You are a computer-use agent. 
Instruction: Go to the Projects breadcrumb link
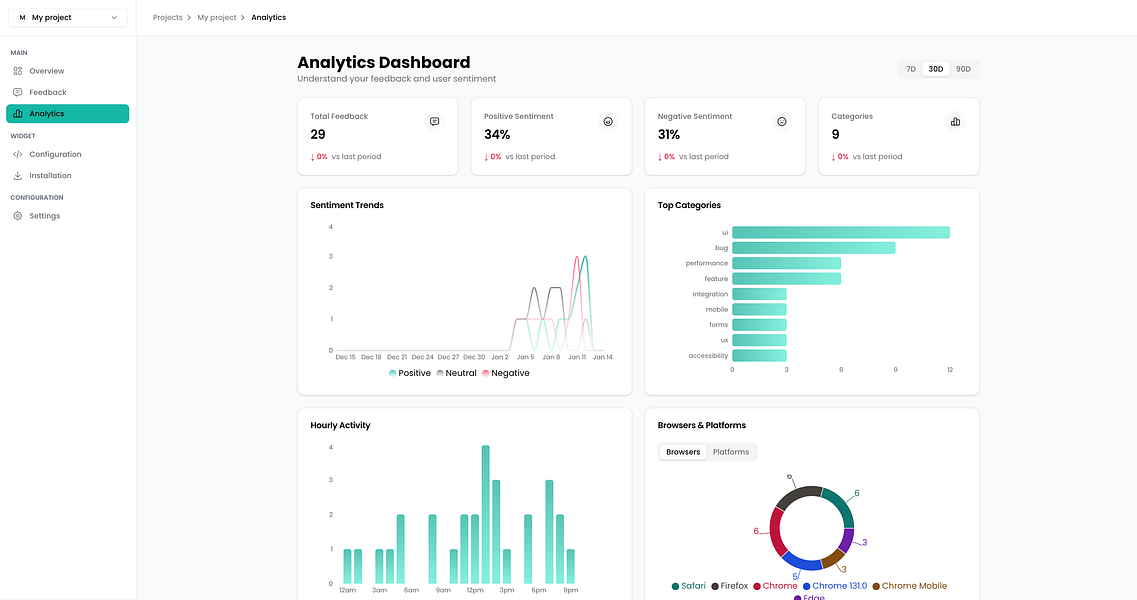pos(168,17)
